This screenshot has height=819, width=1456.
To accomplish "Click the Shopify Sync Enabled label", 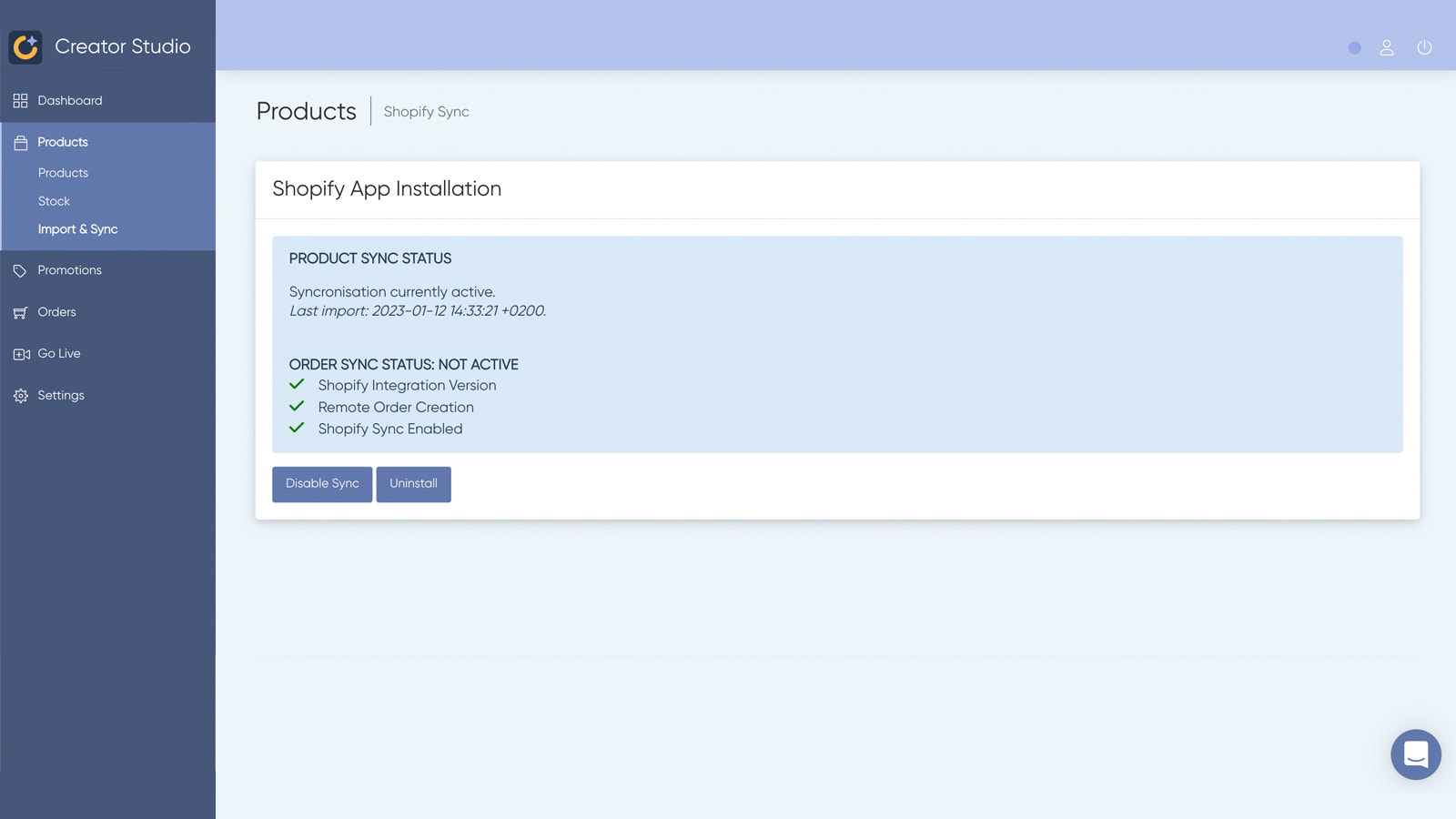I will (390, 430).
